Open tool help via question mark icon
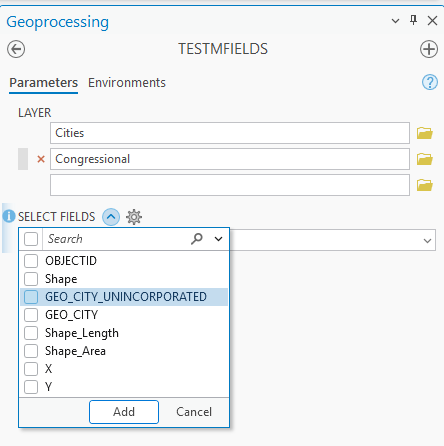Screen dimensions: 444x446 coord(430,82)
